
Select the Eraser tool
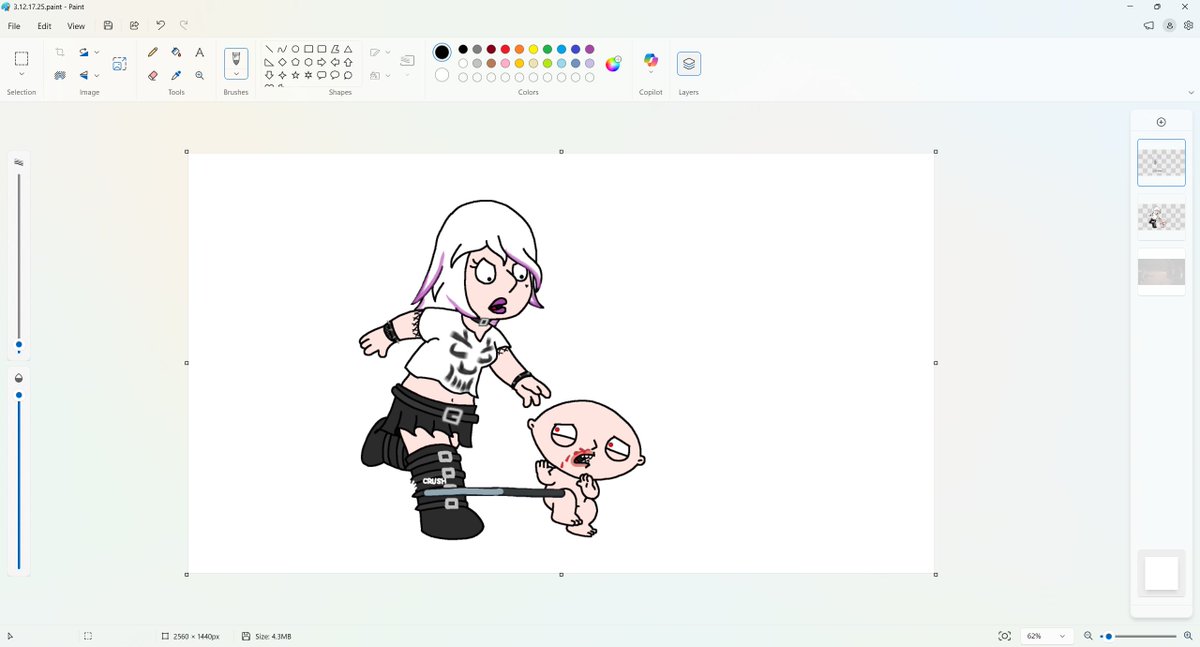coord(153,75)
